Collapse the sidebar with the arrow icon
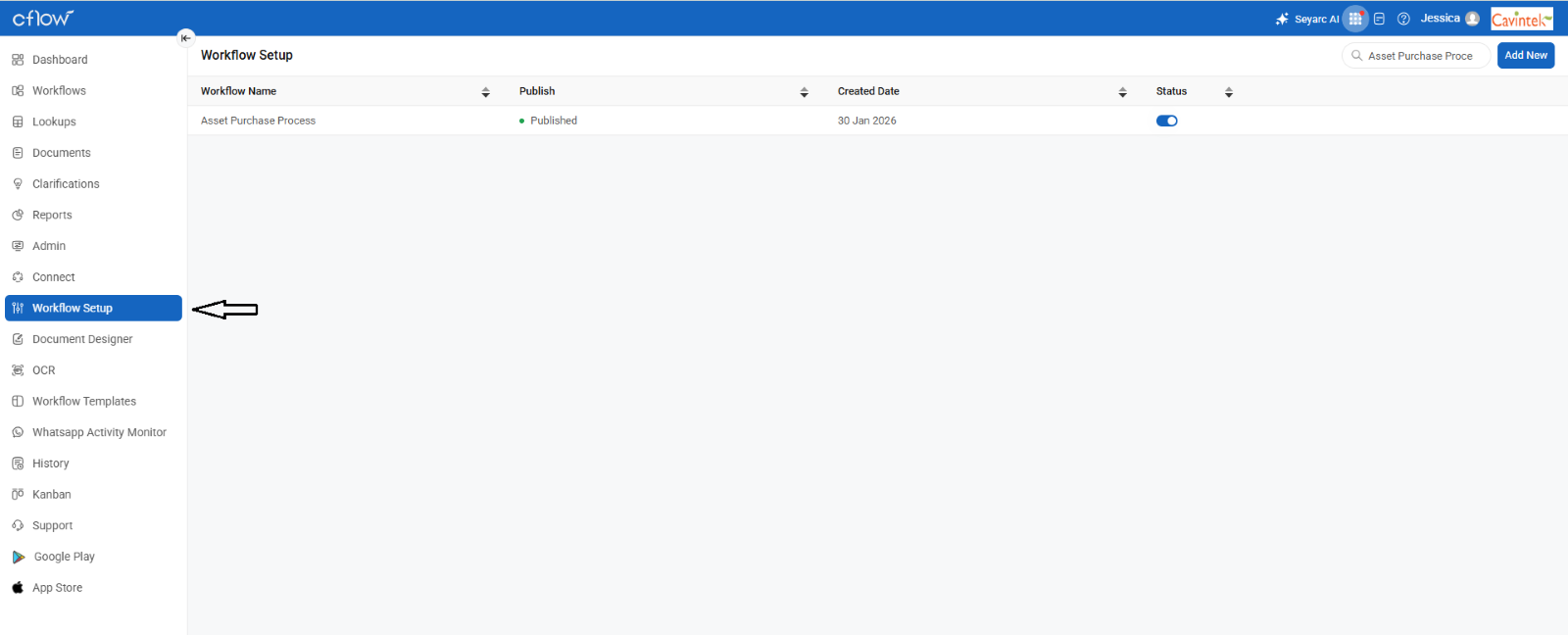This screenshot has height=635, width=1568. [185, 38]
